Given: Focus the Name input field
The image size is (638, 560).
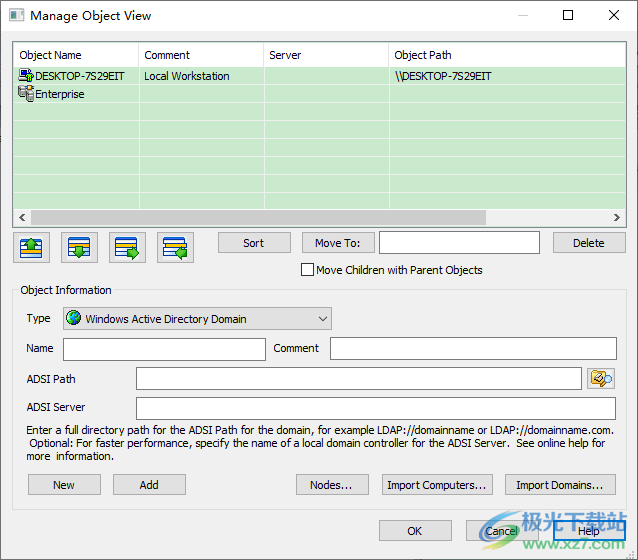Looking at the screenshot, I should pyautogui.click(x=164, y=349).
